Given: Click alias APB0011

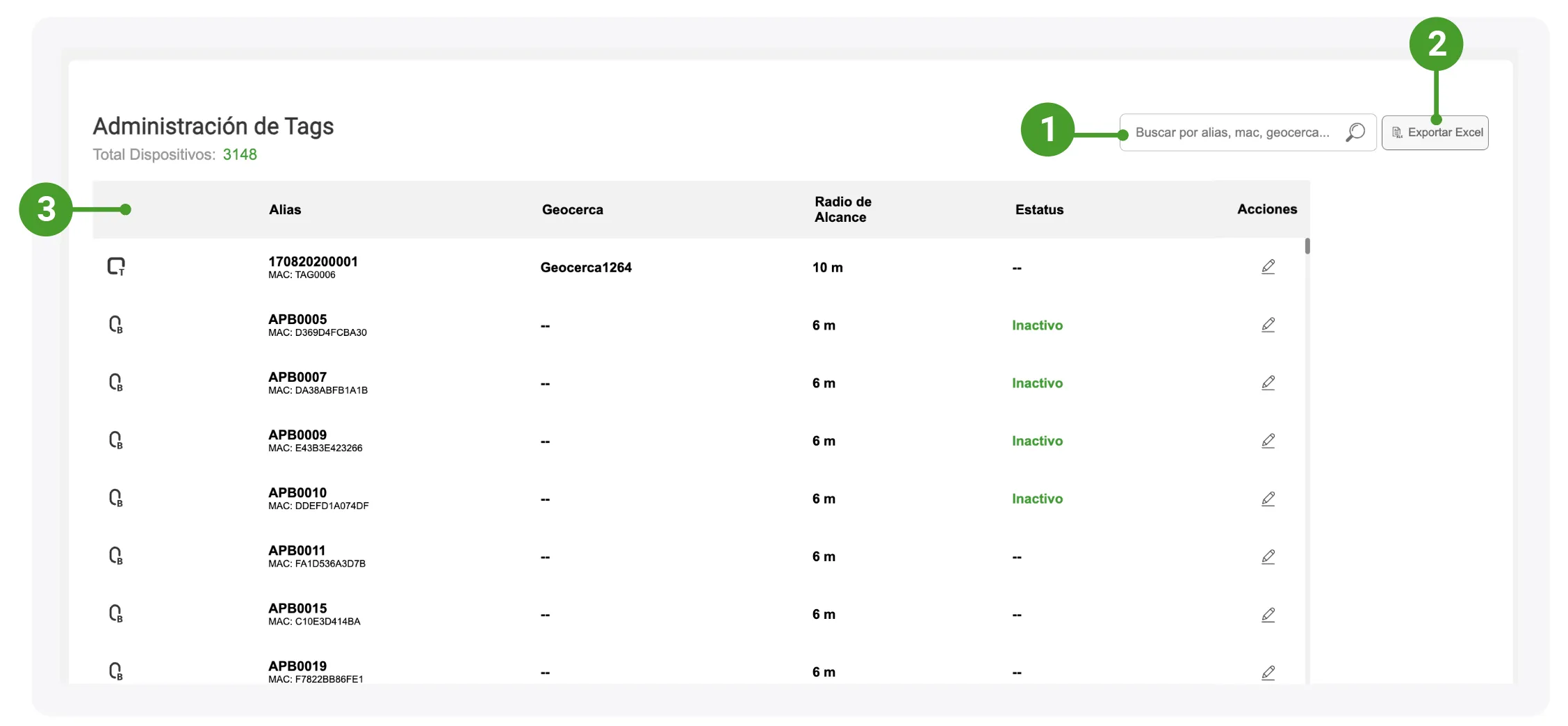Looking at the screenshot, I should [x=297, y=550].
